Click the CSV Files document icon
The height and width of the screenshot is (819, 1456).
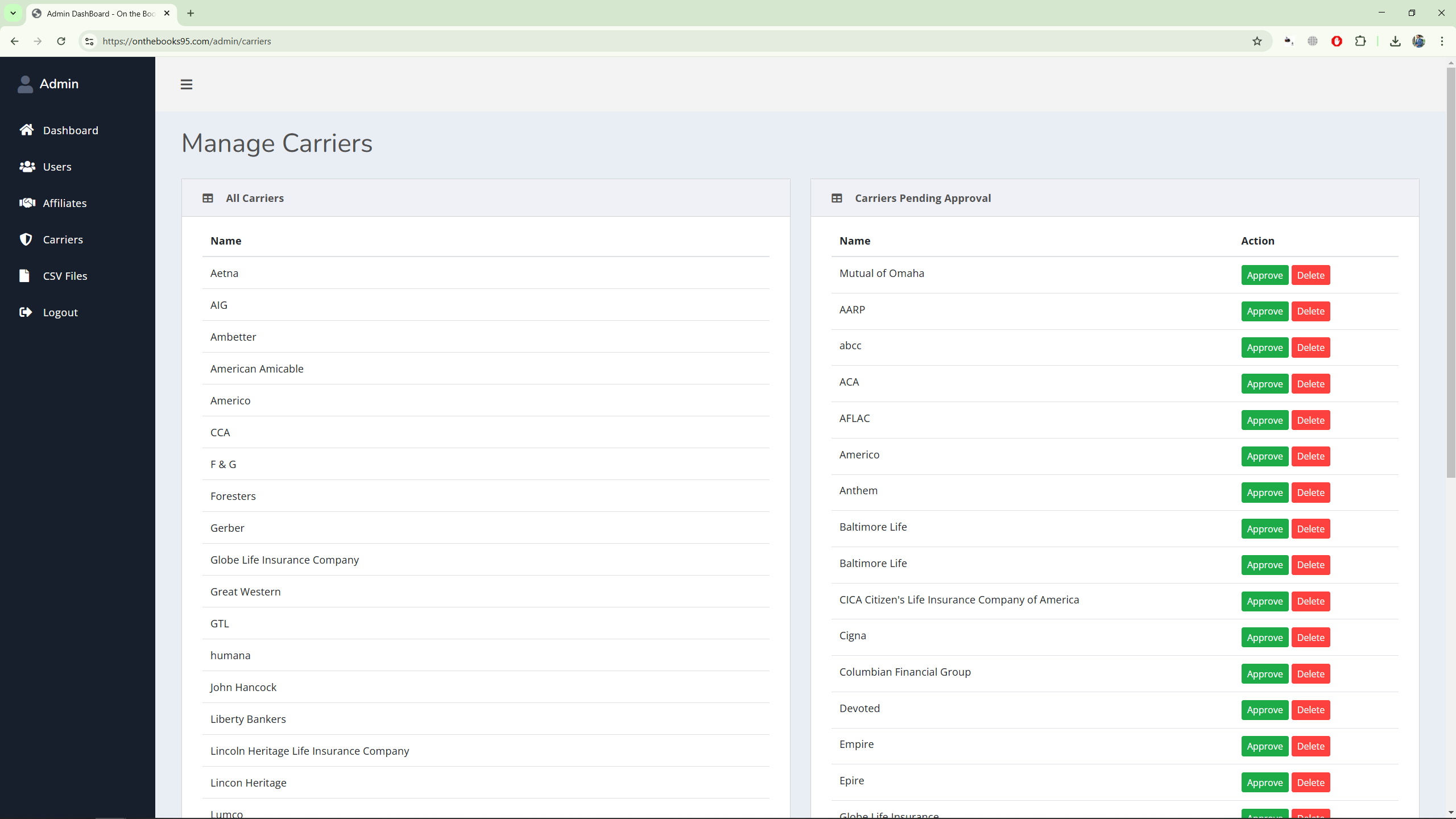[24, 276]
